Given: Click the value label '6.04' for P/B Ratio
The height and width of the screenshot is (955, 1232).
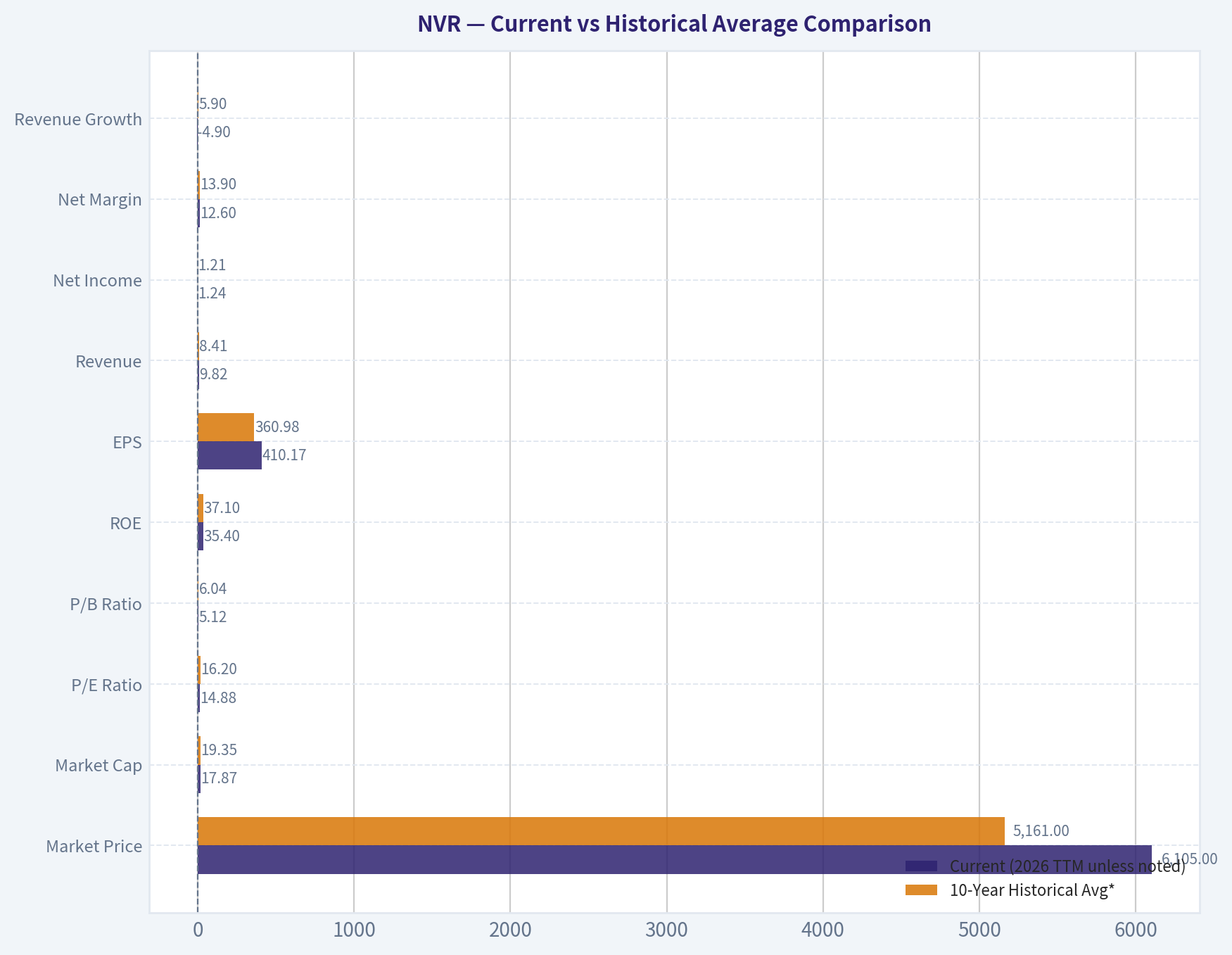Looking at the screenshot, I should point(212,589).
